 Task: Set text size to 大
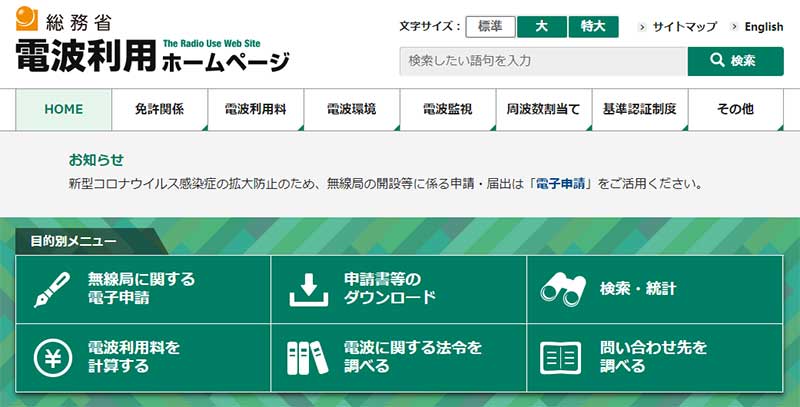pos(542,27)
